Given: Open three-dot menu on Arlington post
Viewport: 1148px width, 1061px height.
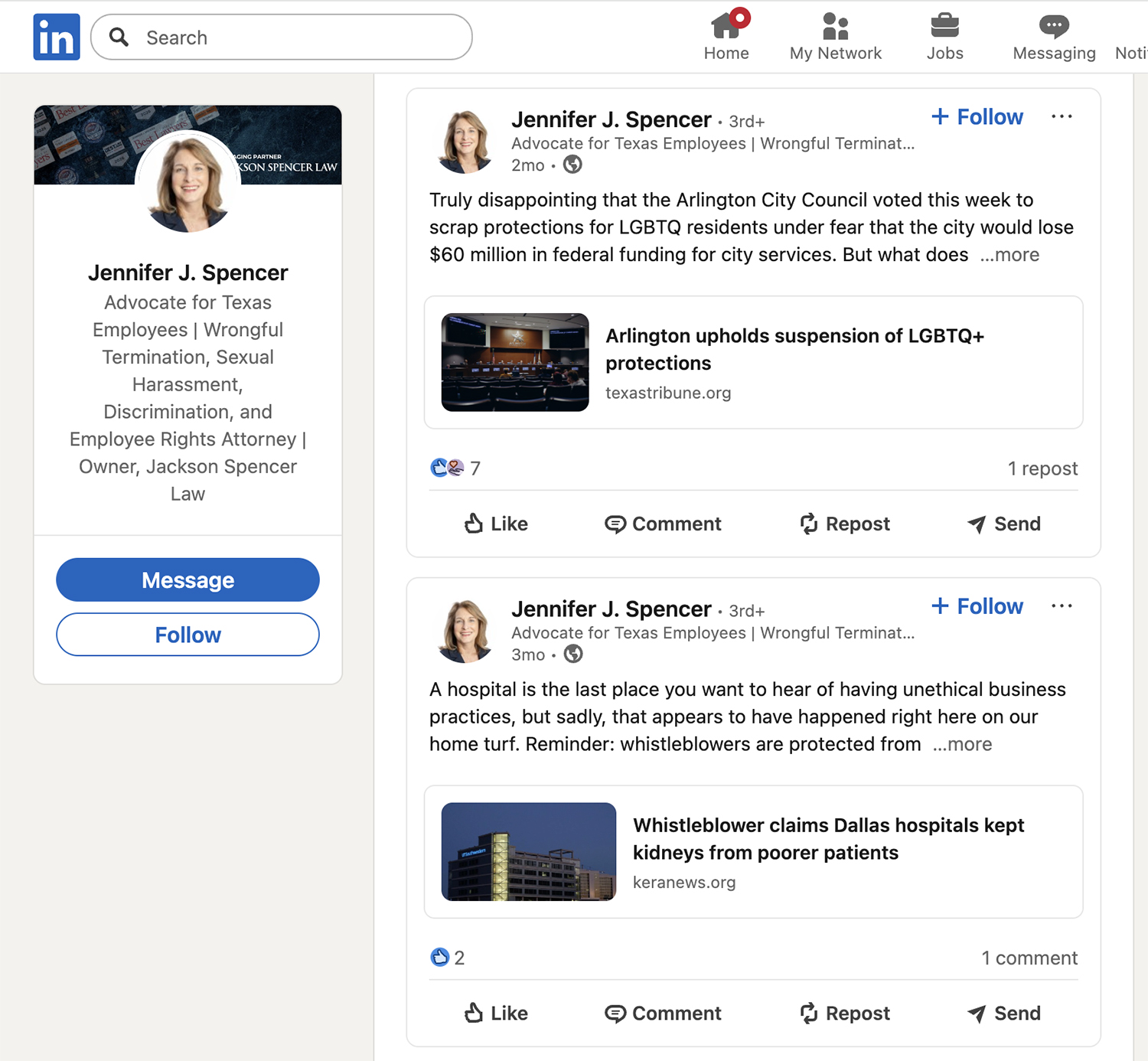Looking at the screenshot, I should (1062, 117).
